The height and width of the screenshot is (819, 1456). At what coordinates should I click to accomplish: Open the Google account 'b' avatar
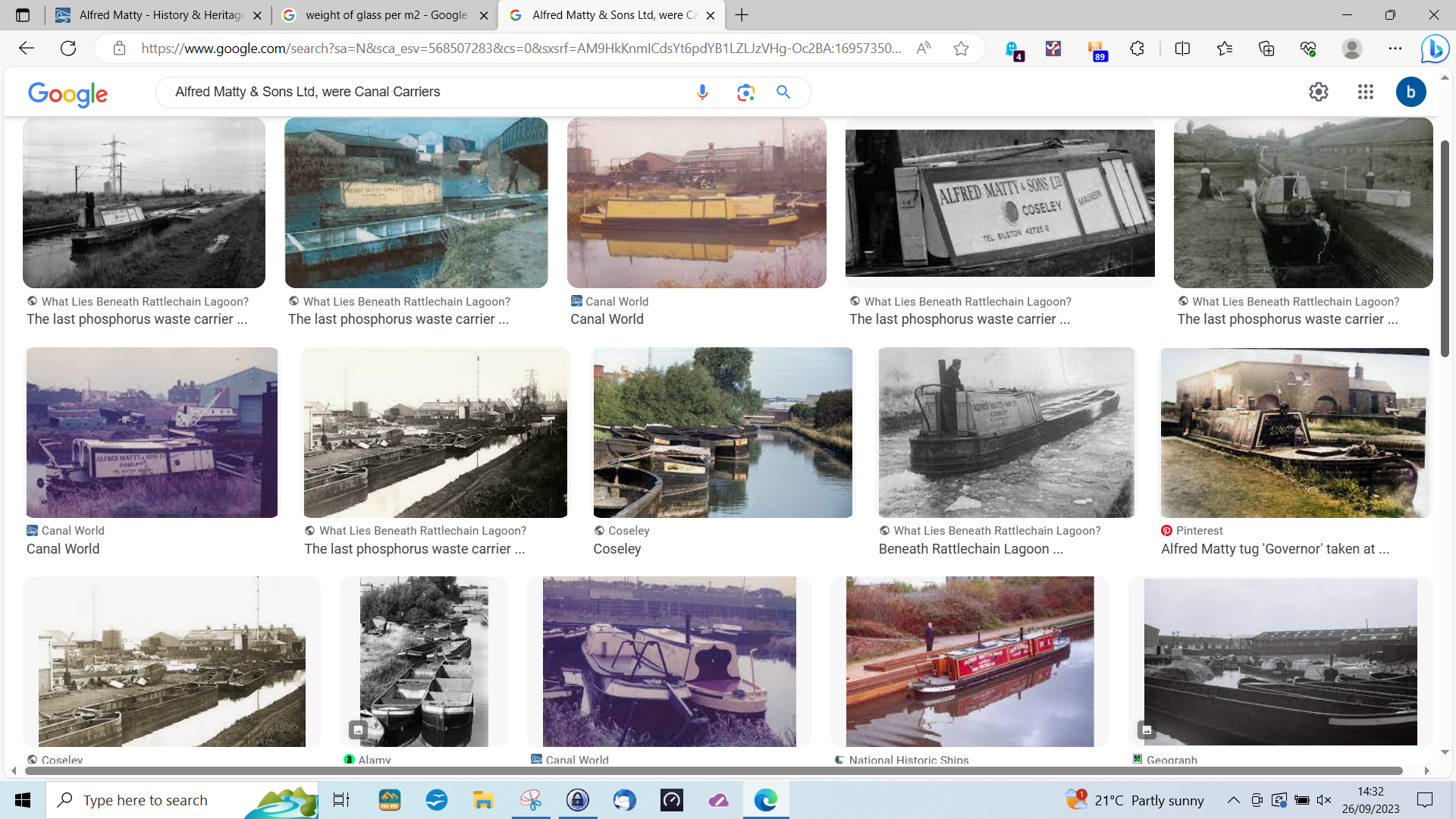tap(1411, 92)
